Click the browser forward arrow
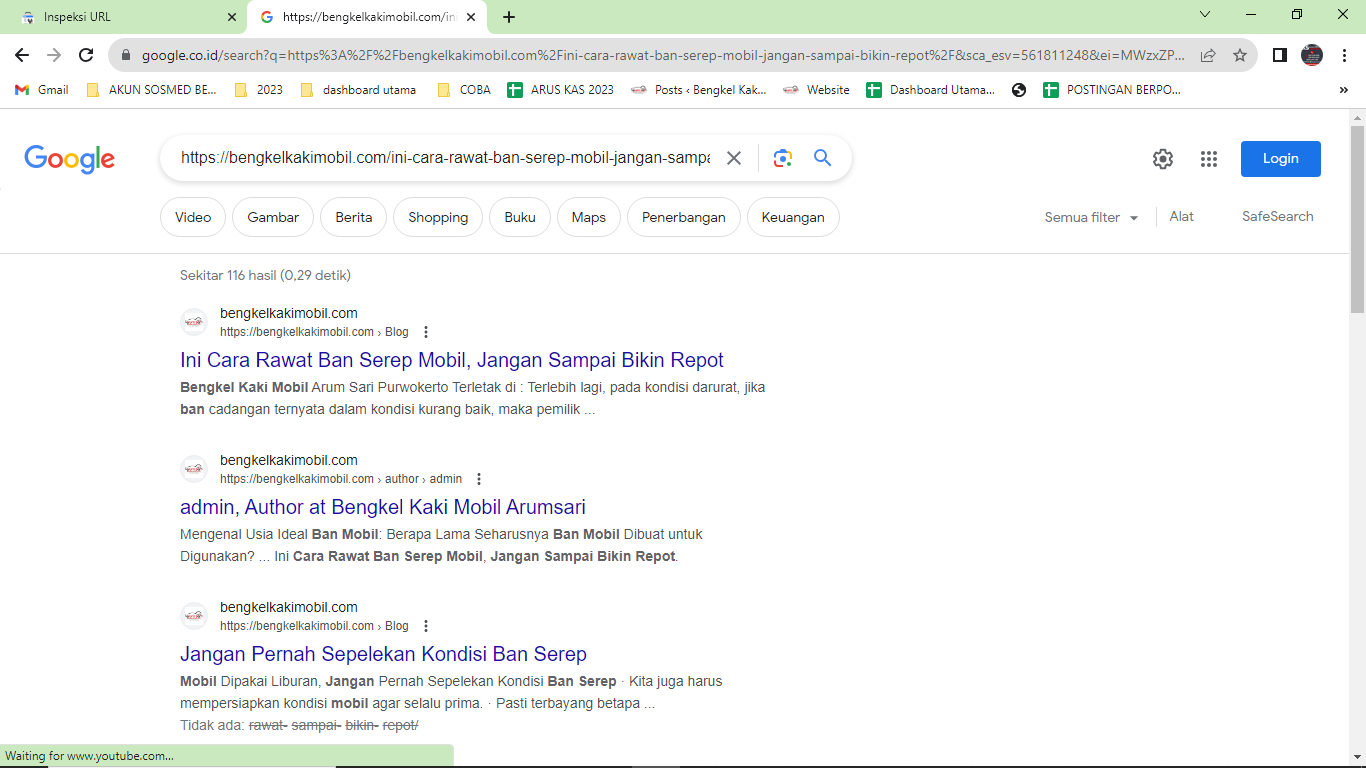Screen dimensions: 1366x768 pos(54,55)
